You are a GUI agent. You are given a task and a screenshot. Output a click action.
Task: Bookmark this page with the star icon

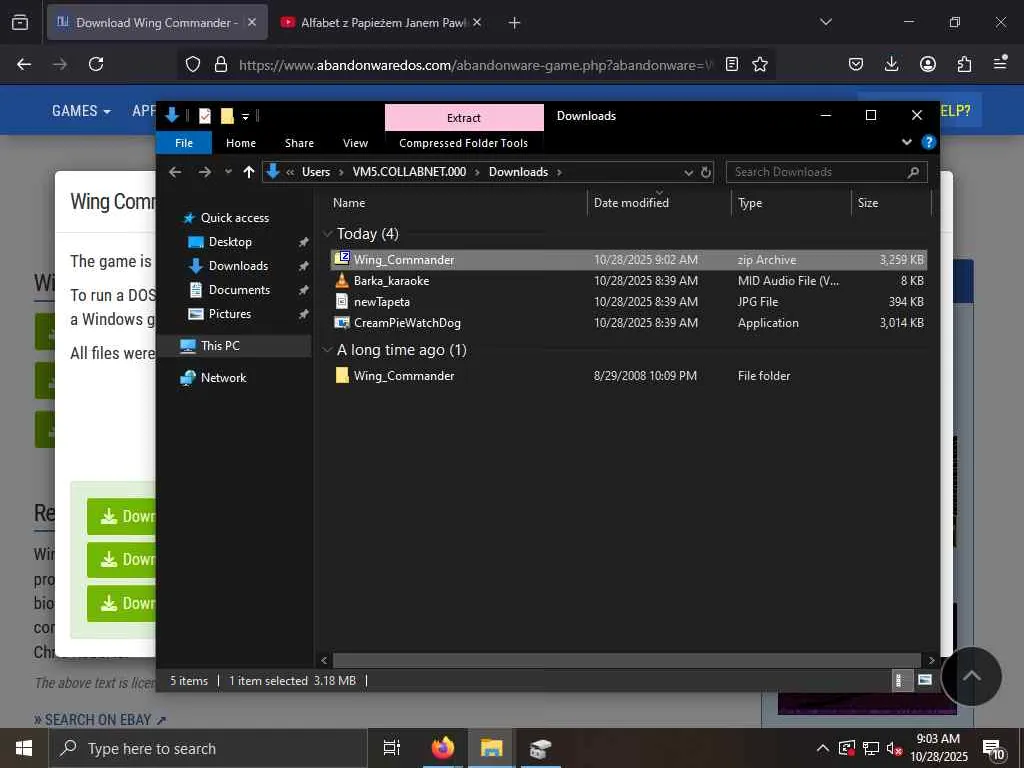point(760,64)
